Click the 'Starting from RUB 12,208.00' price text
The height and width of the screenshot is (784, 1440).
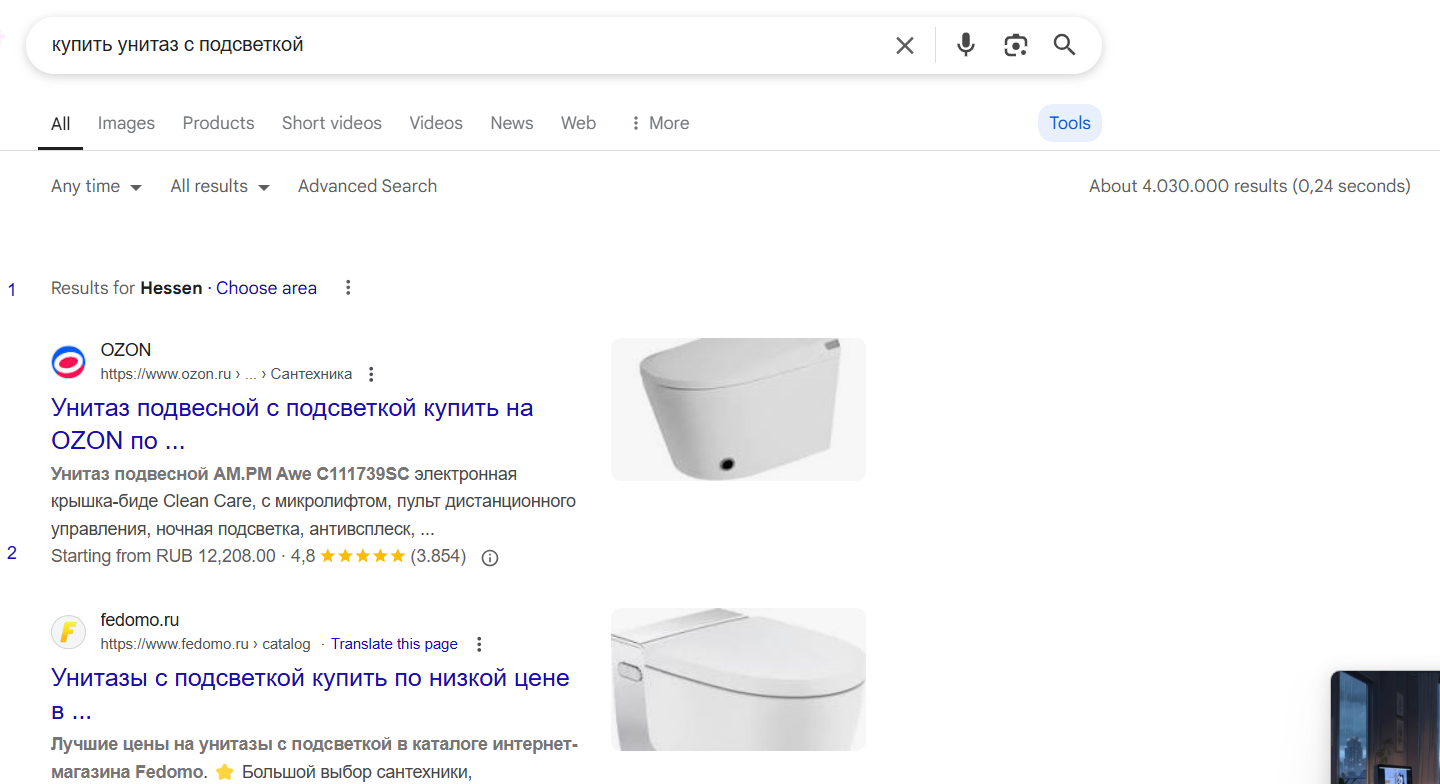163,556
